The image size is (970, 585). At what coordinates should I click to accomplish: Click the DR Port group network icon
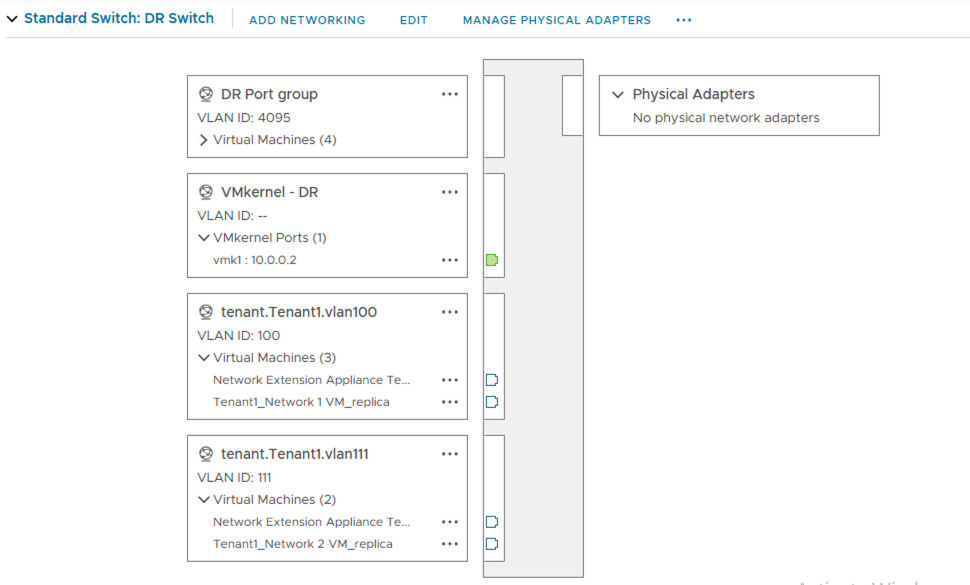point(206,94)
